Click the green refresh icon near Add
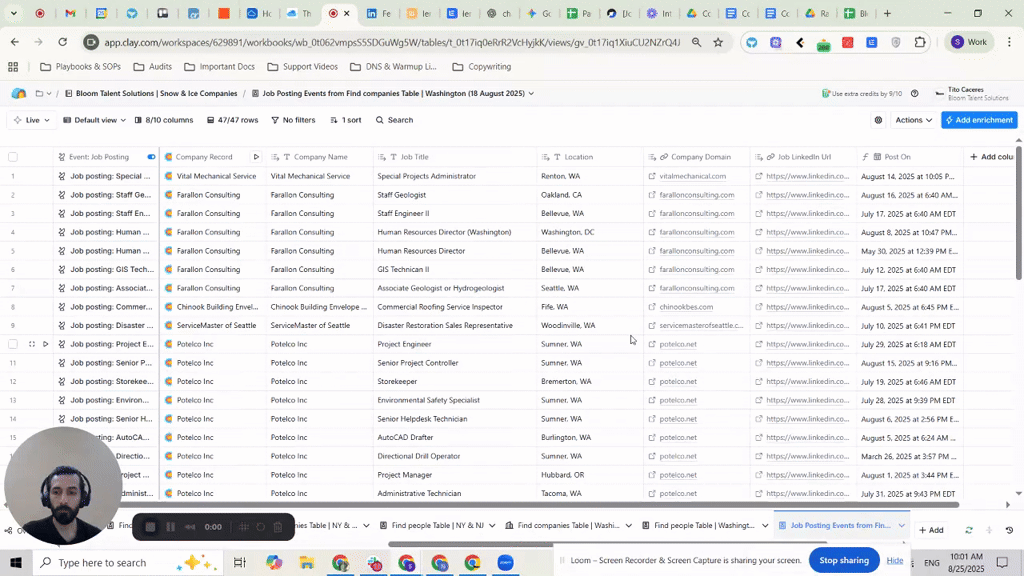Viewport: 1024px width, 576px height. [x=968, y=530]
